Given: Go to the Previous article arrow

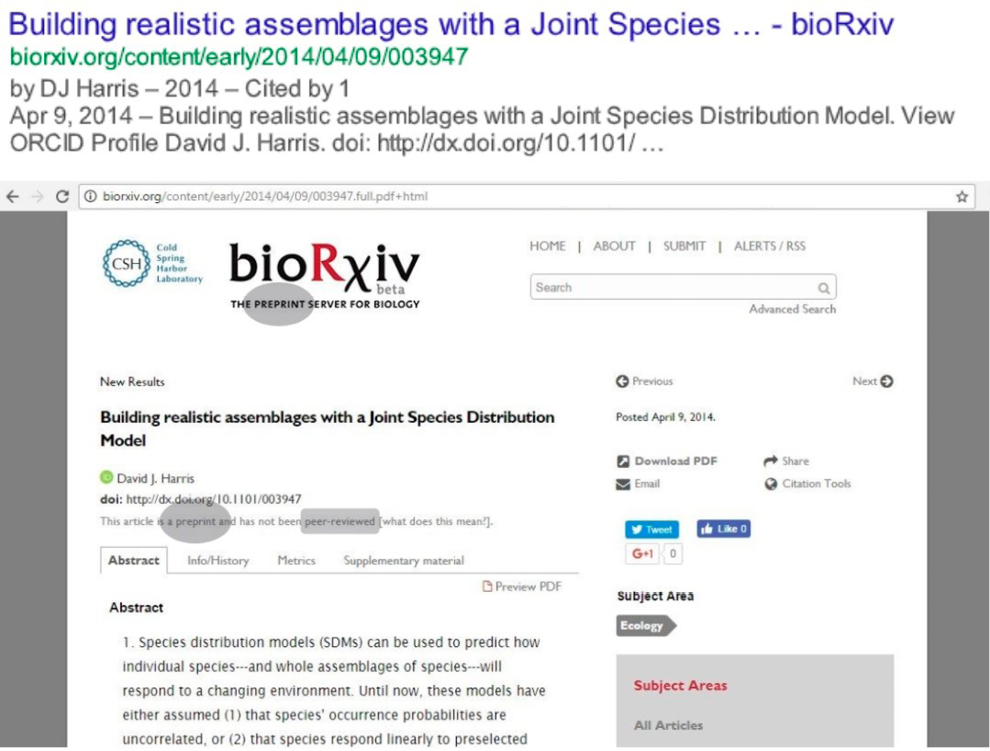Looking at the screenshot, I should pos(623,381).
